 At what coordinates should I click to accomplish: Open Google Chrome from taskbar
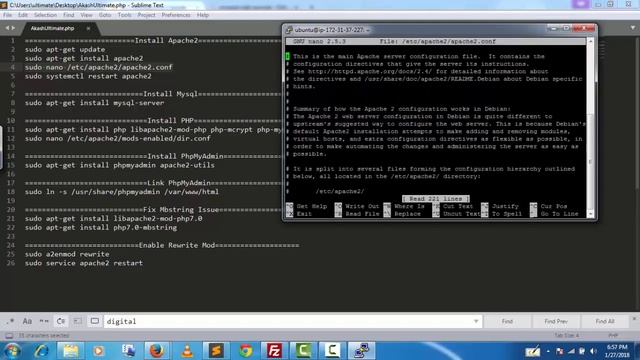tap(245, 351)
